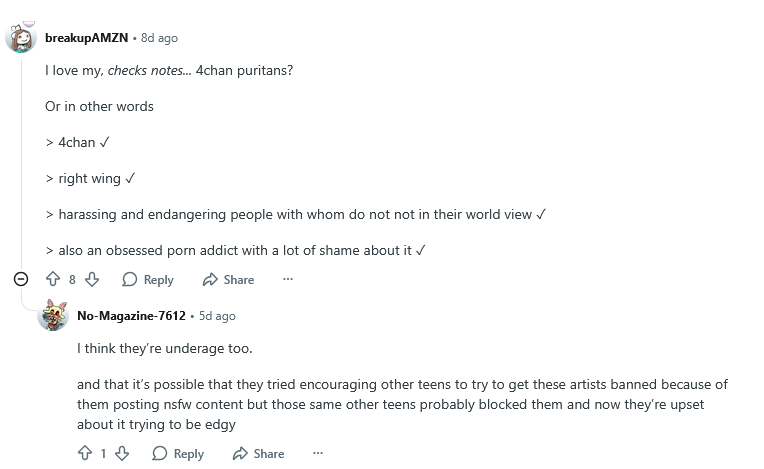
Task: Share the No-Magazine-7612 reply
Action: (258, 454)
